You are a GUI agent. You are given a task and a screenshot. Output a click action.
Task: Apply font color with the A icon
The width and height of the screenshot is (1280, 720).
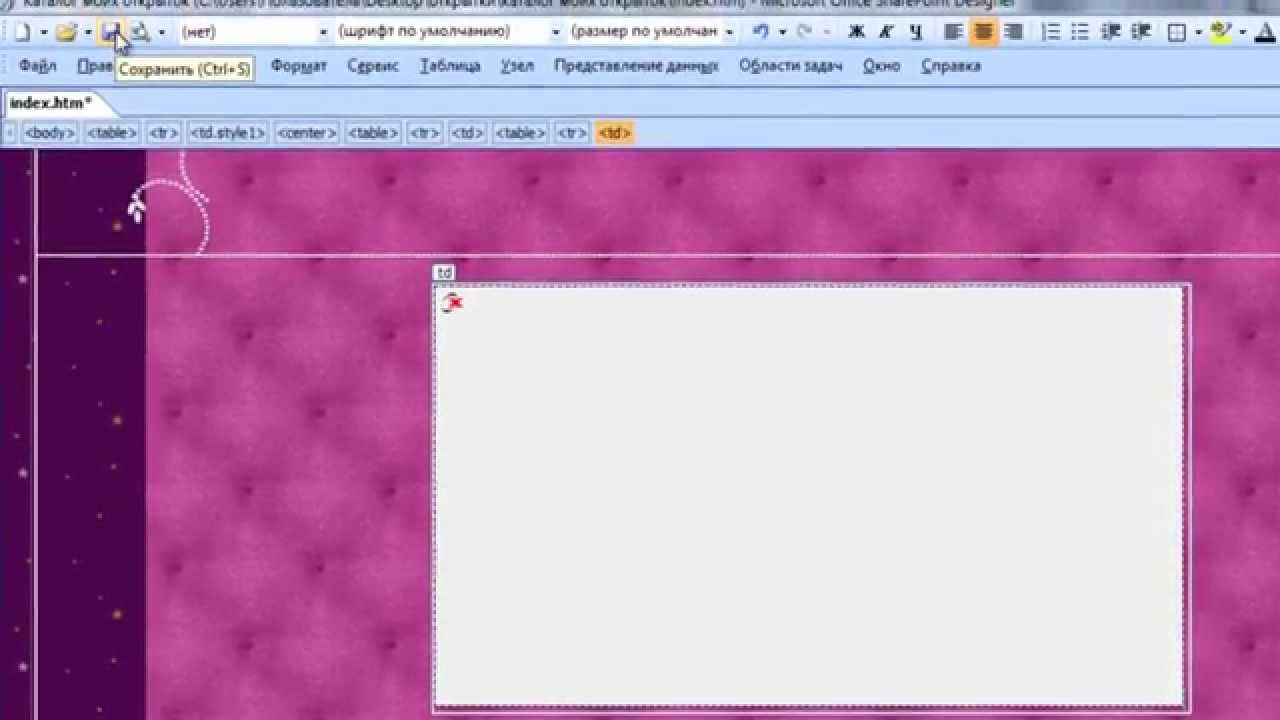pyautogui.click(x=1266, y=32)
